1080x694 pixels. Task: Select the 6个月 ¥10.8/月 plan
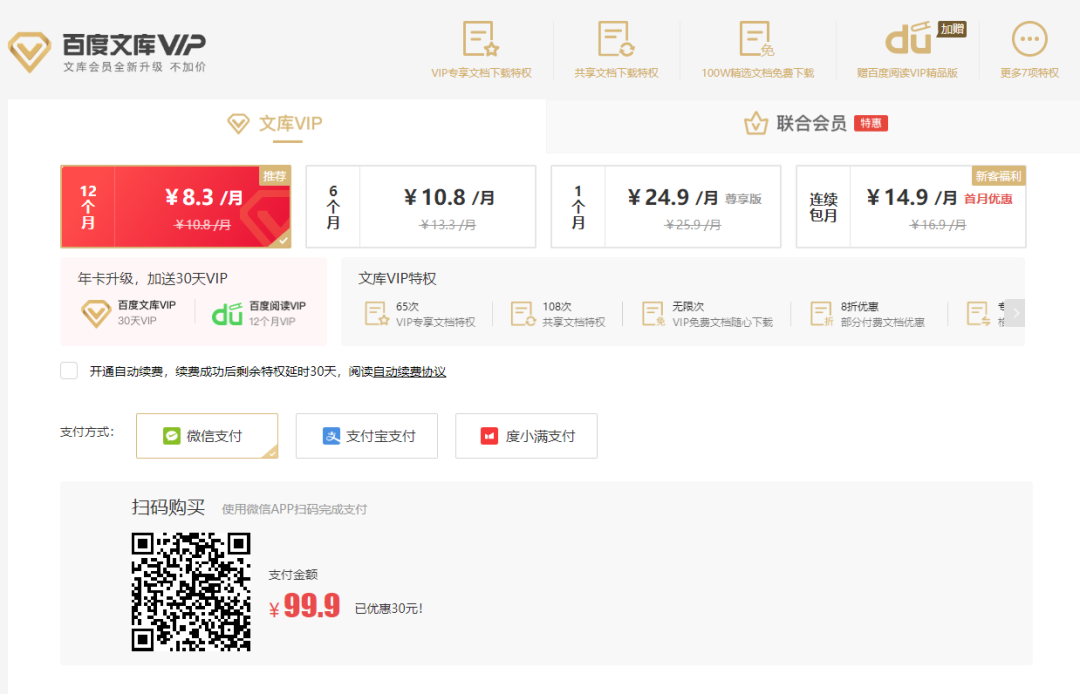(421, 207)
